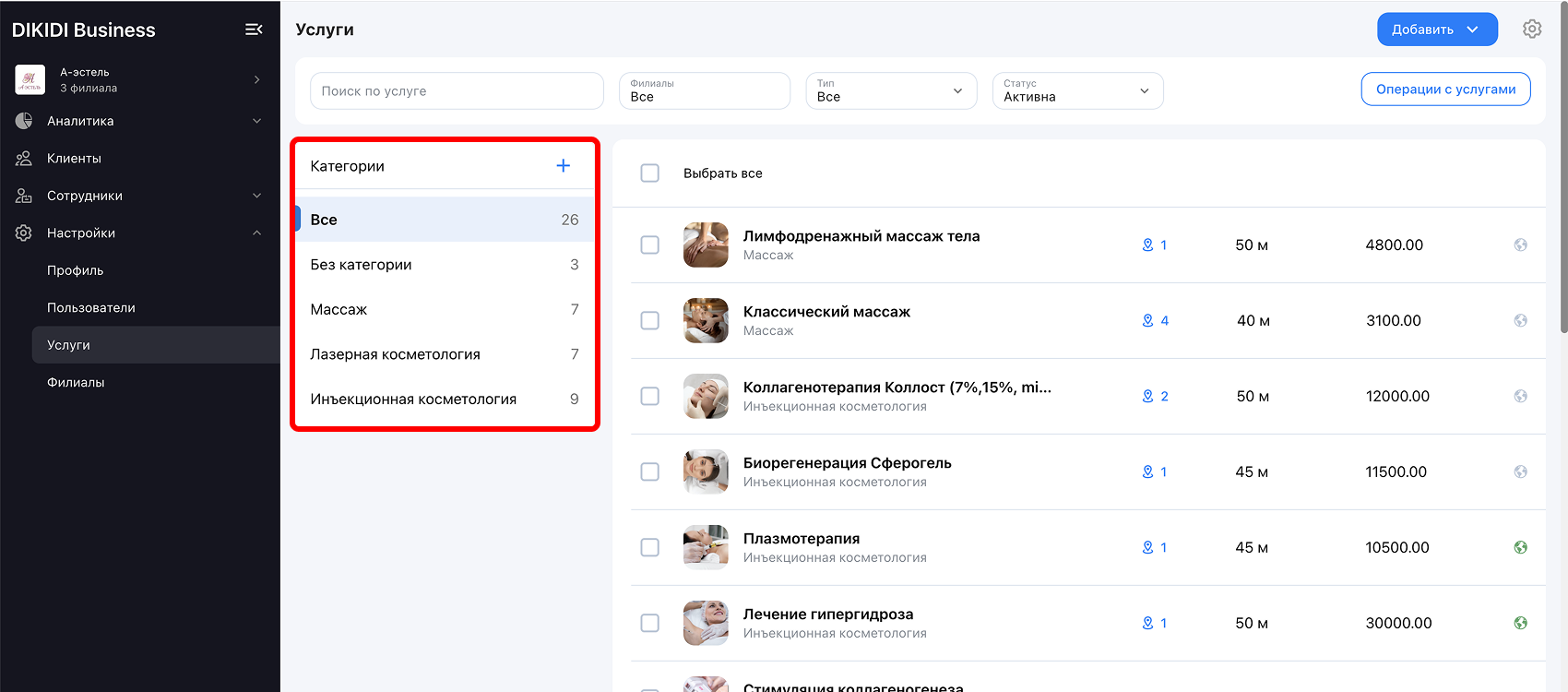Click globe icon for Классический массаж
This screenshot has width=1568, height=692.
click(x=1521, y=320)
